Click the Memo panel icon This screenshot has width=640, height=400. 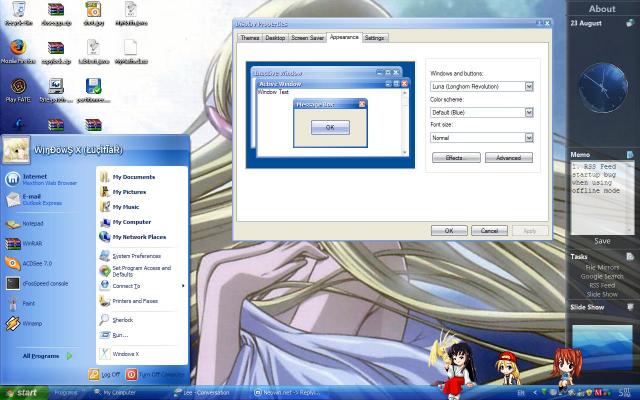pyautogui.click(x=630, y=154)
